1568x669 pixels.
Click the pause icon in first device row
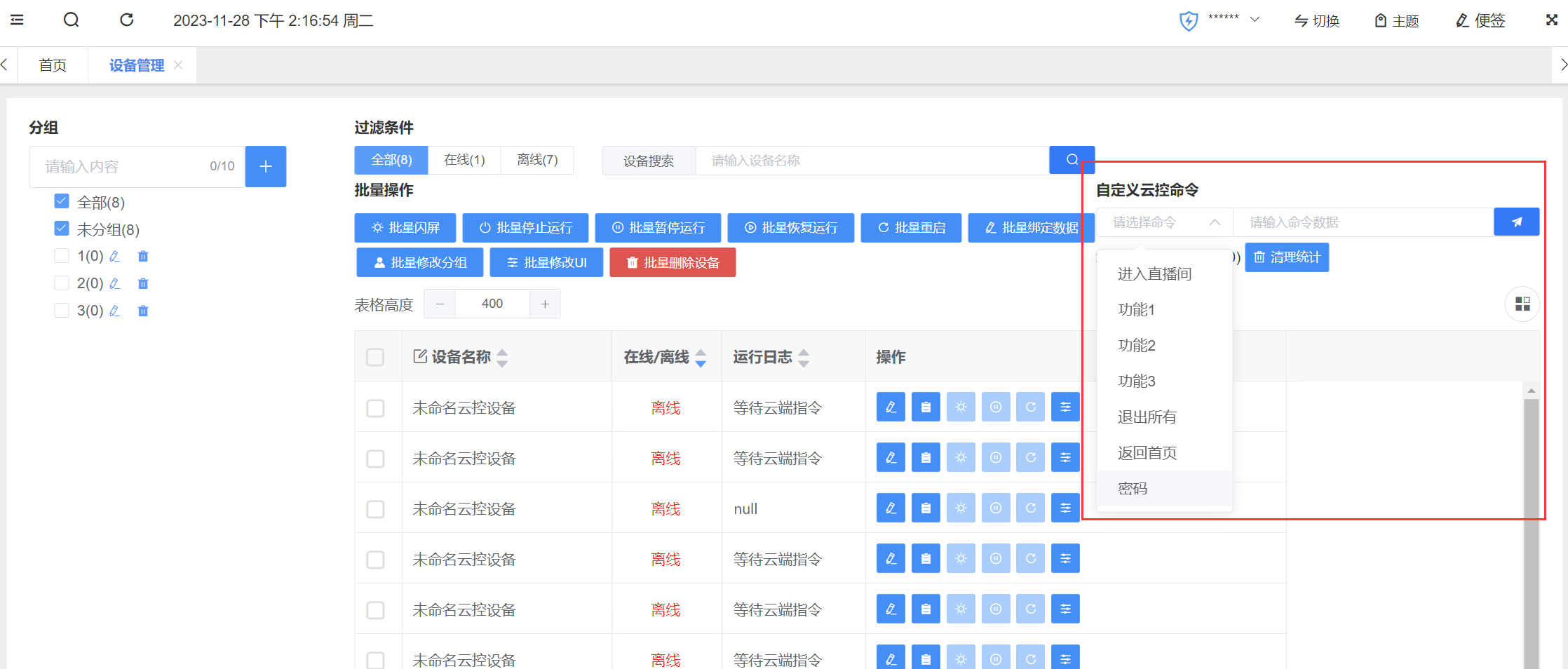coord(996,407)
